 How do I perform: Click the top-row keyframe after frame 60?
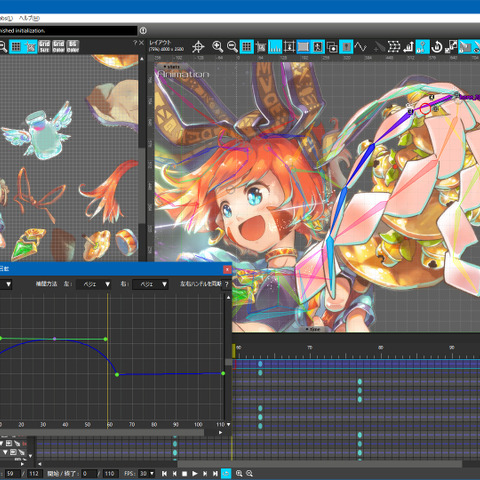[x=260, y=364]
